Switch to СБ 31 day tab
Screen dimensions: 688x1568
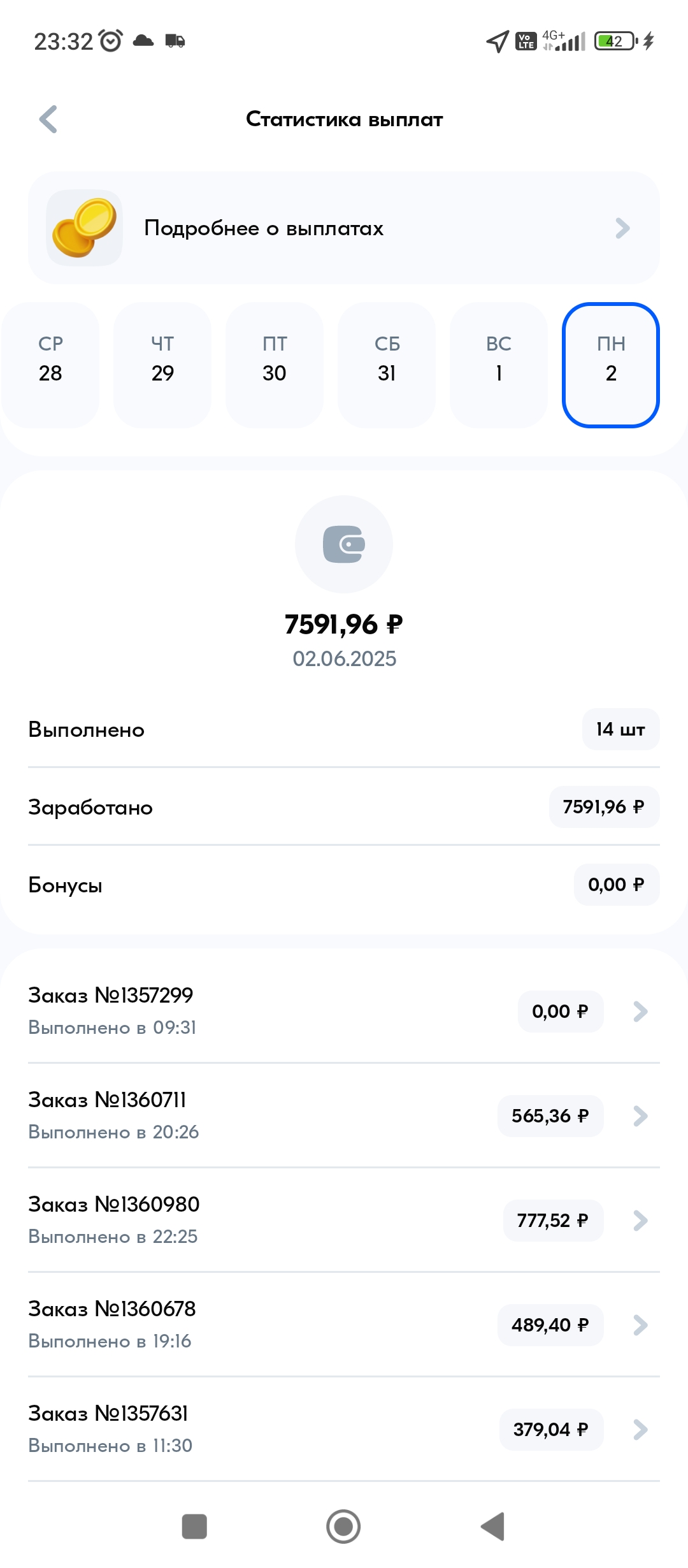[x=387, y=365]
